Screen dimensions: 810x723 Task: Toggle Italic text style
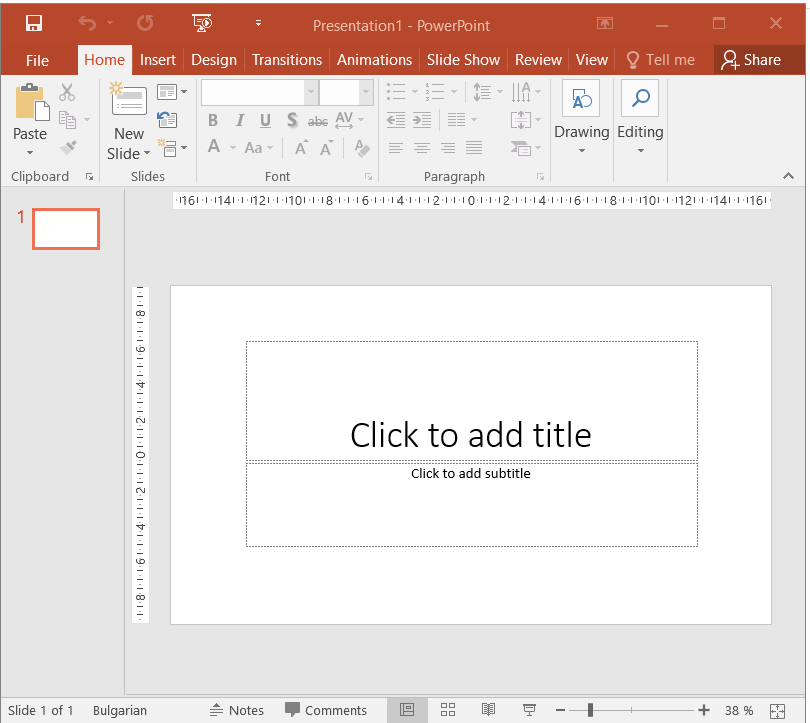point(239,121)
